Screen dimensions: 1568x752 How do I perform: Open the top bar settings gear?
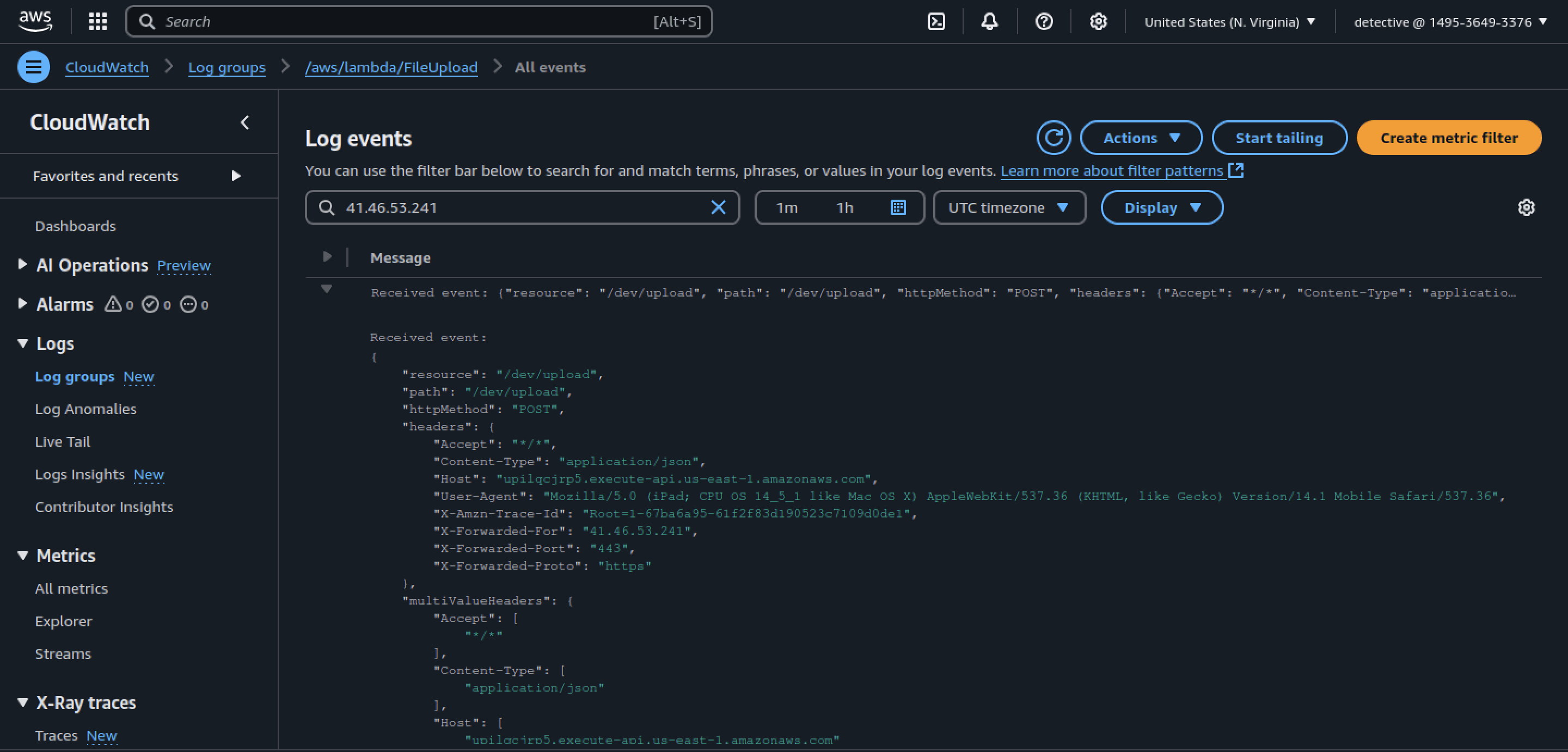(1098, 22)
